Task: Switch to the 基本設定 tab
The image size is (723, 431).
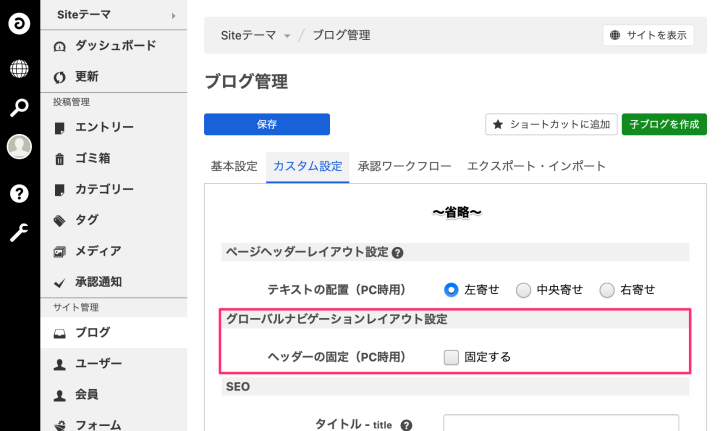Action: 234,166
